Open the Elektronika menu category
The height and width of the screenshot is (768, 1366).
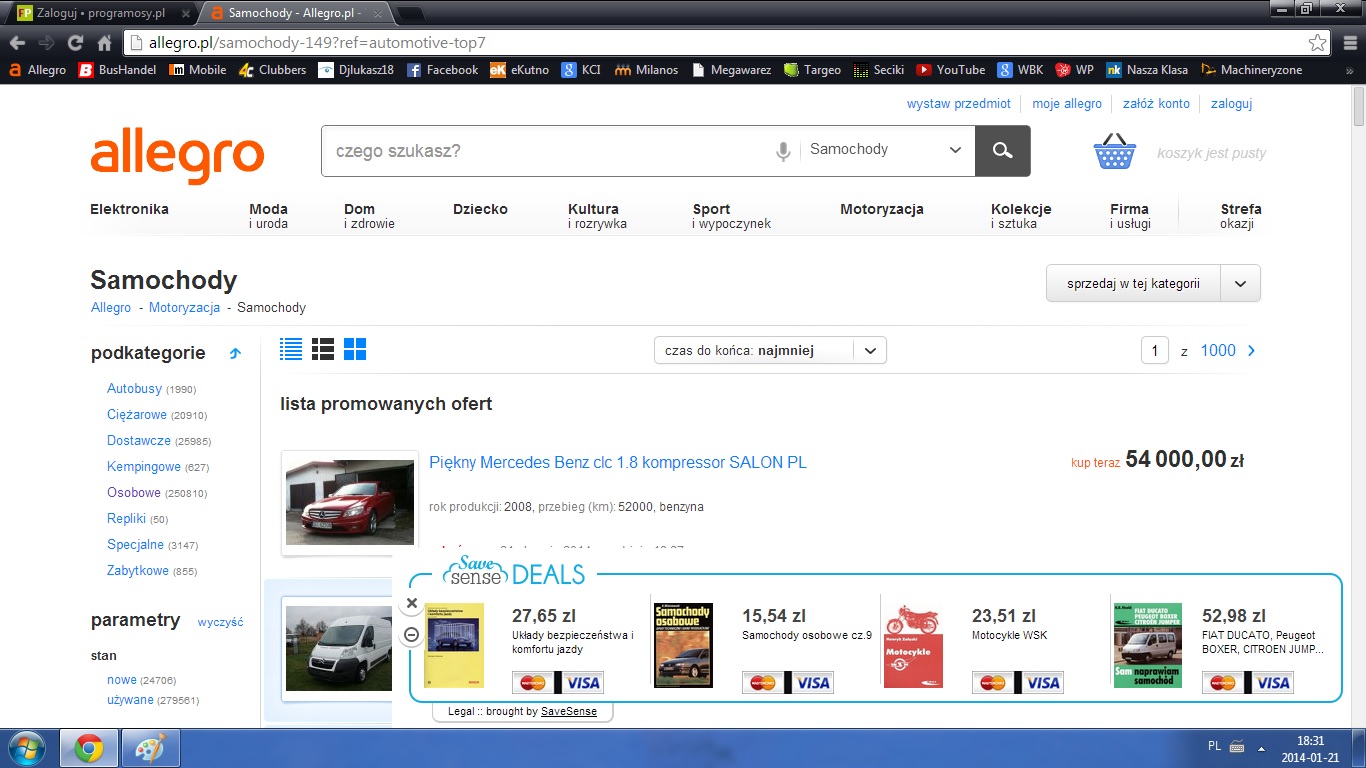tap(129, 209)
